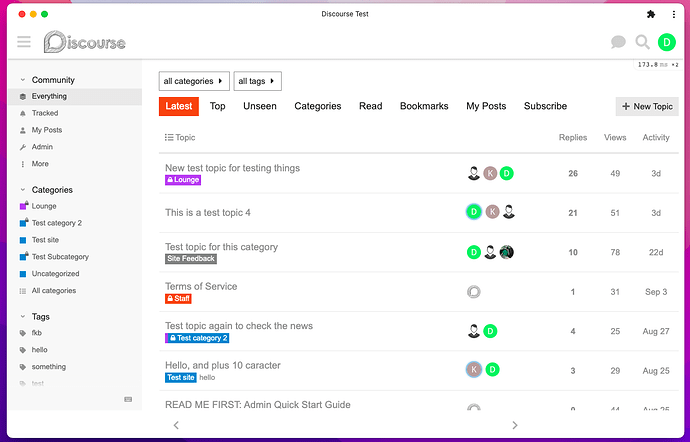Open topic This is a test topic 4
The image size is (690, 442).
(208, 213)
